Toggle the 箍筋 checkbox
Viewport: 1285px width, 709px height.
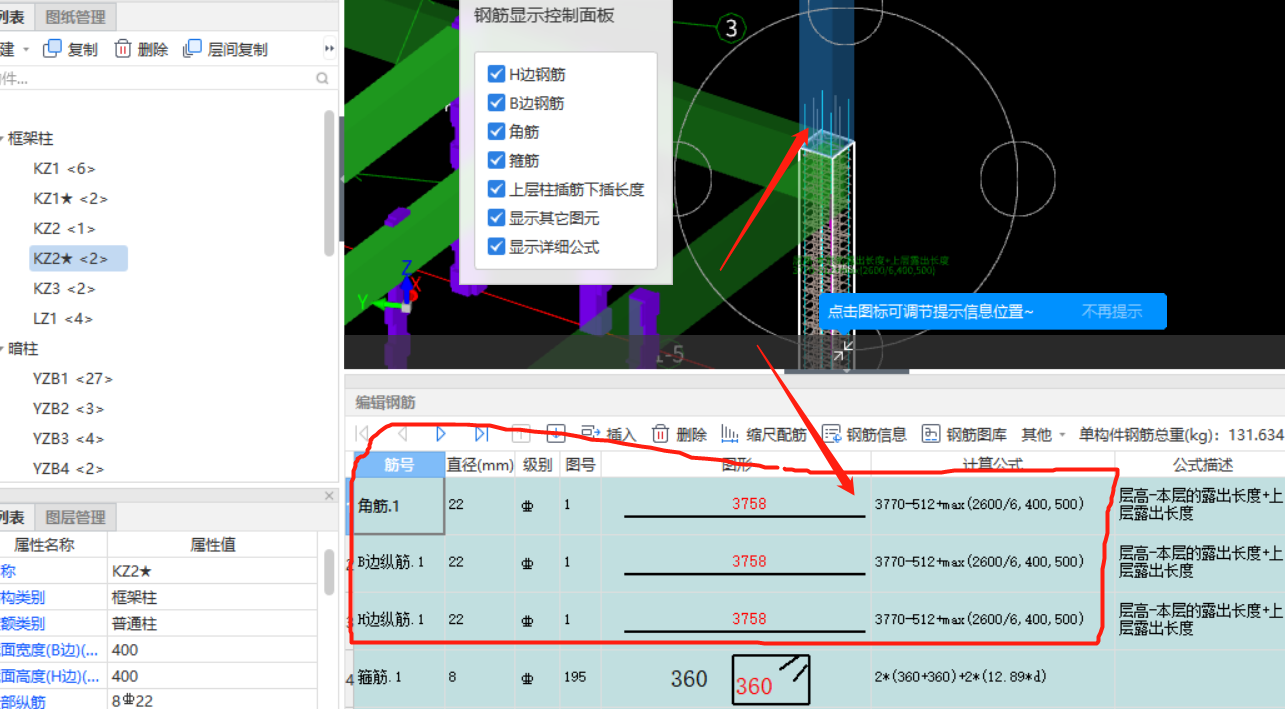click(496, 160)
